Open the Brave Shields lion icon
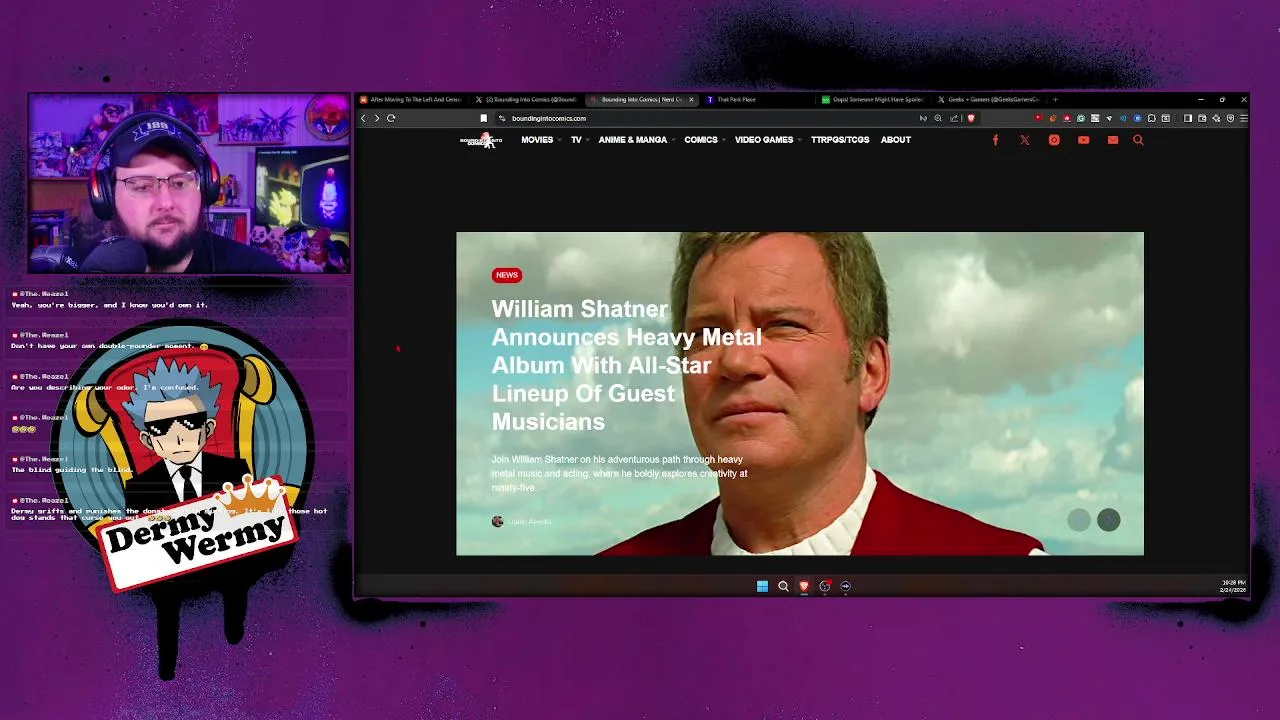This screenshot has width=1280, height=720. point(970,118)
